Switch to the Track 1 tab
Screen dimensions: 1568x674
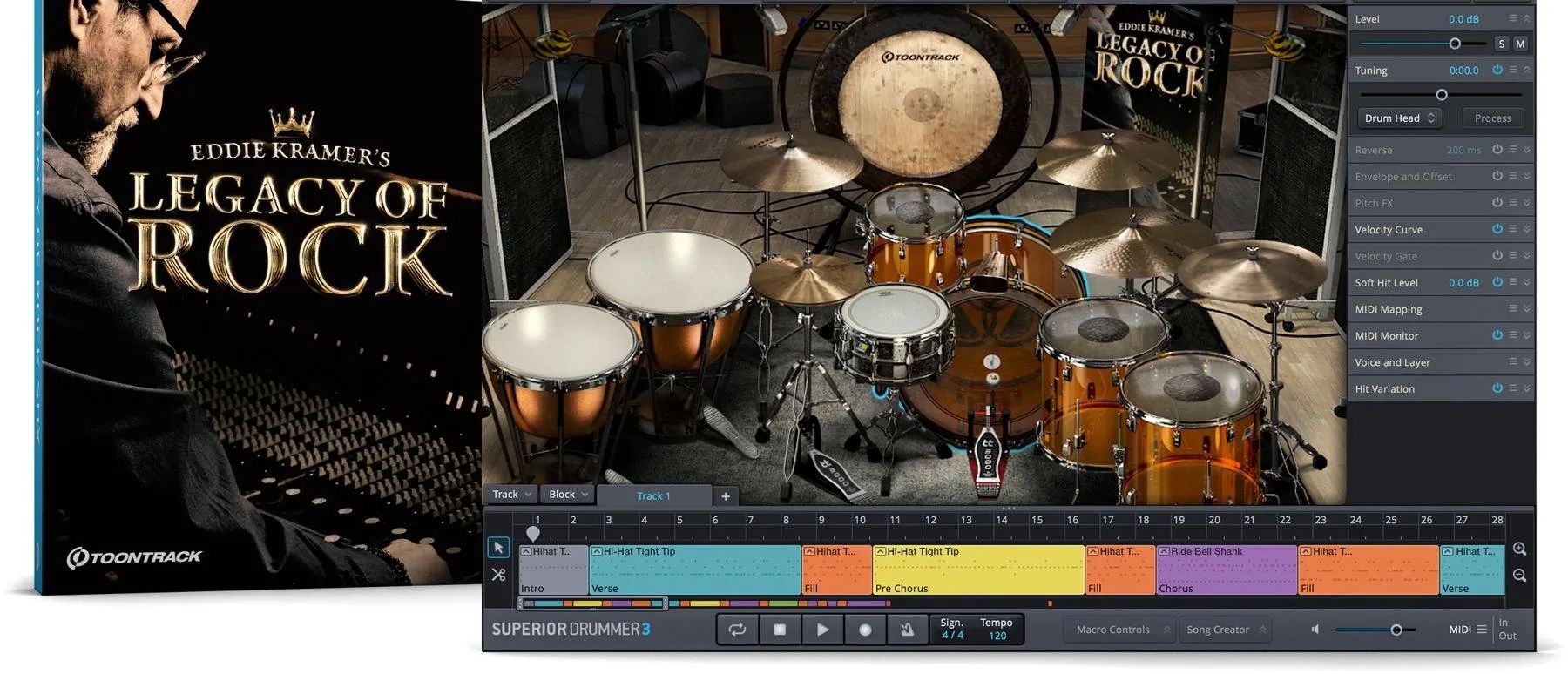click(653, 496)
